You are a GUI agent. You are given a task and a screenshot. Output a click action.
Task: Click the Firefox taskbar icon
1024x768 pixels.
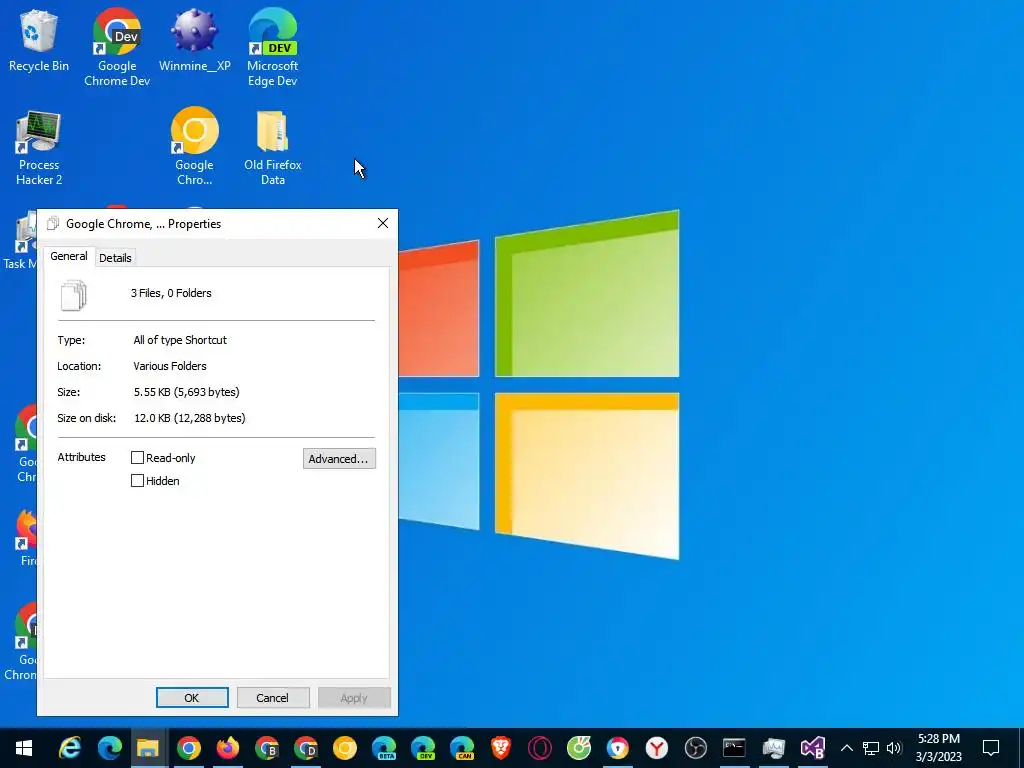click(227, 748)
